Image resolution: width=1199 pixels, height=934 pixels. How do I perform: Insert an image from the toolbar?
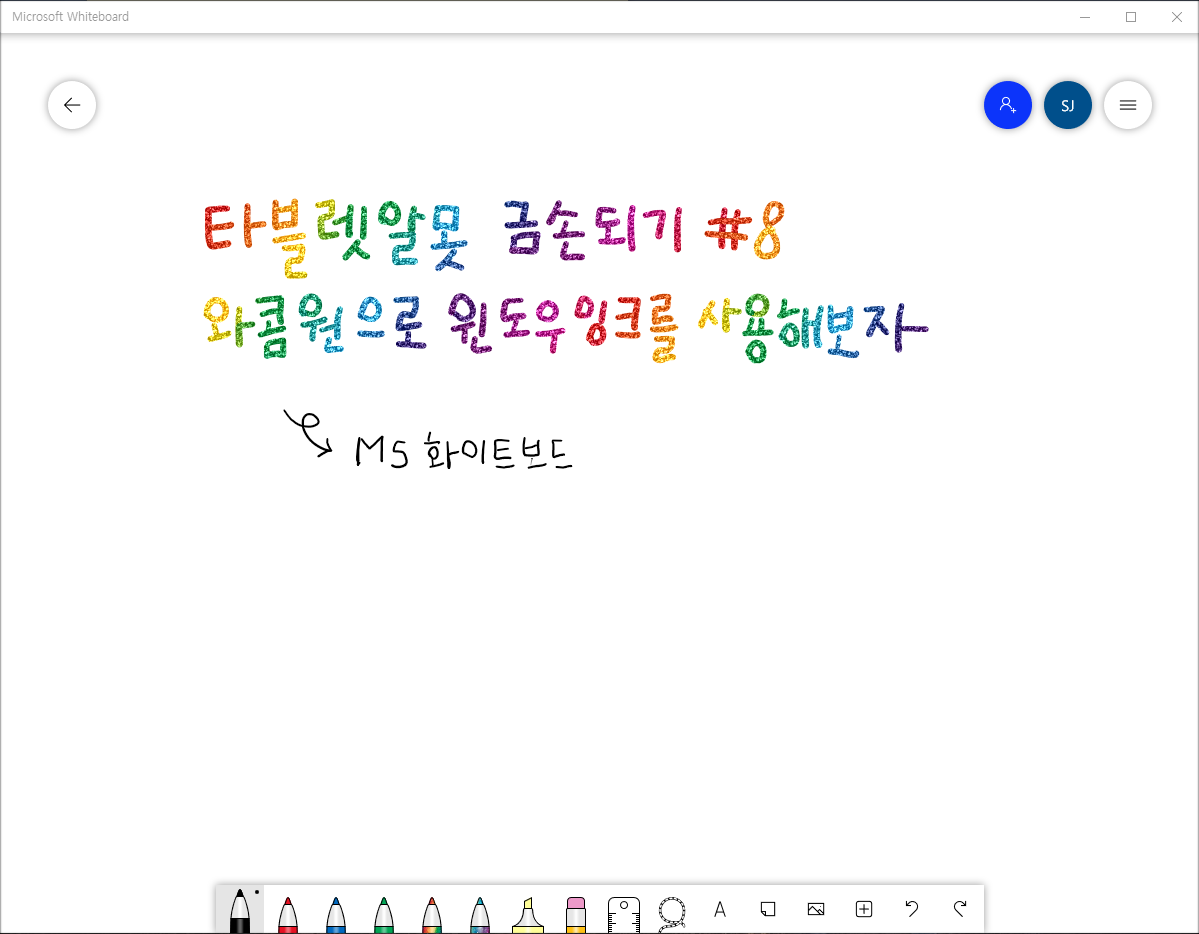tap(816, 909)
